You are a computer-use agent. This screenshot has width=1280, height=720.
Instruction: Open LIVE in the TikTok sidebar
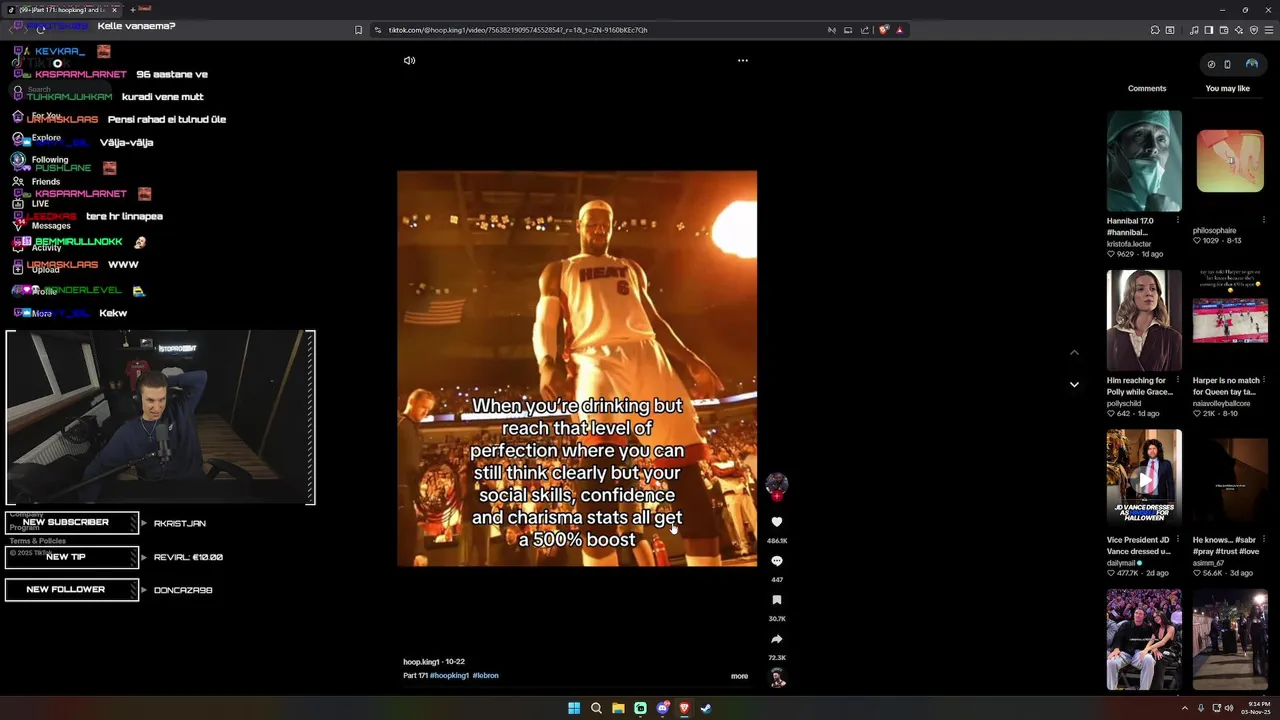(40, 204)
